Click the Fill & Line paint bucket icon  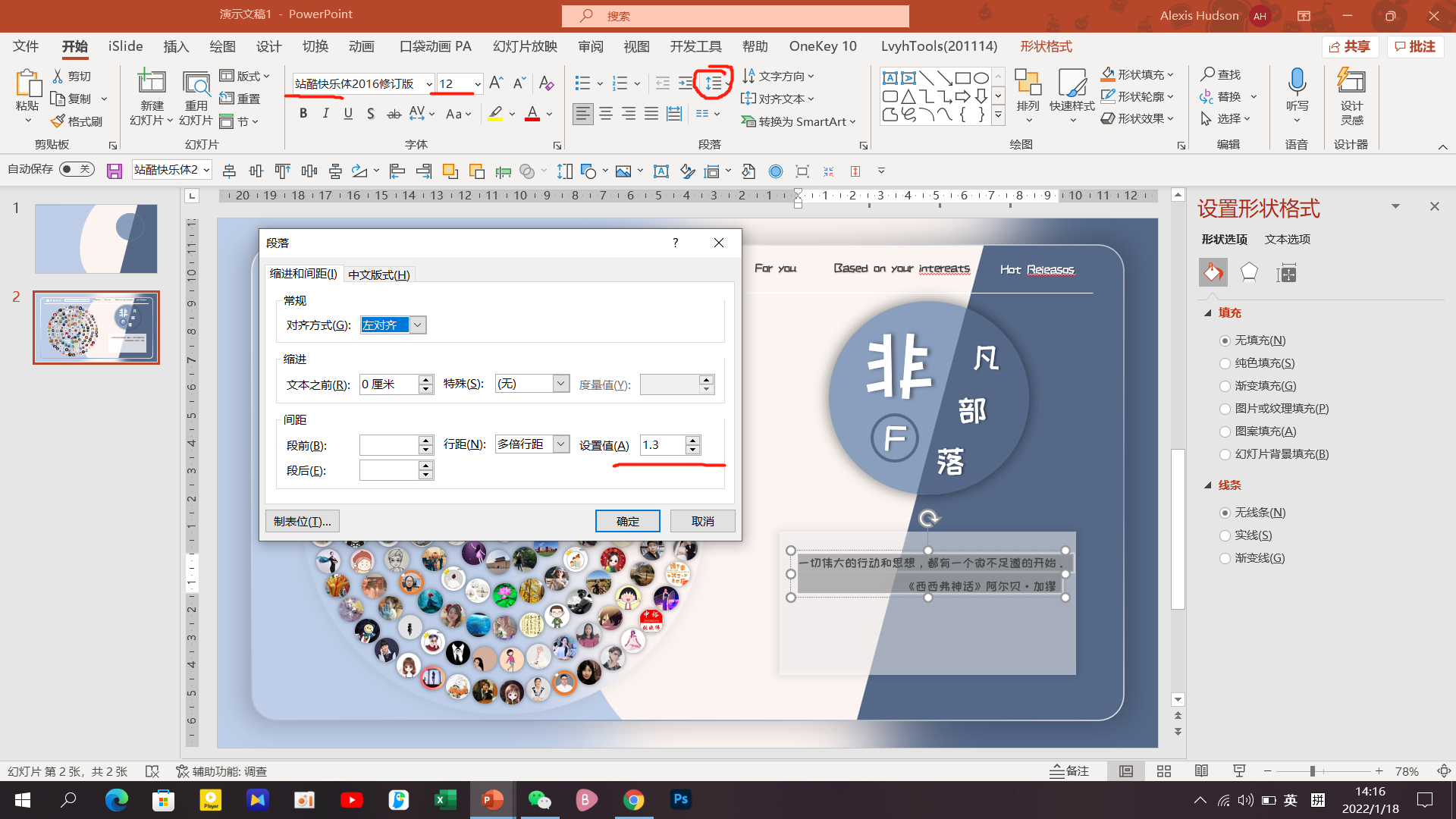point(1213,273)
